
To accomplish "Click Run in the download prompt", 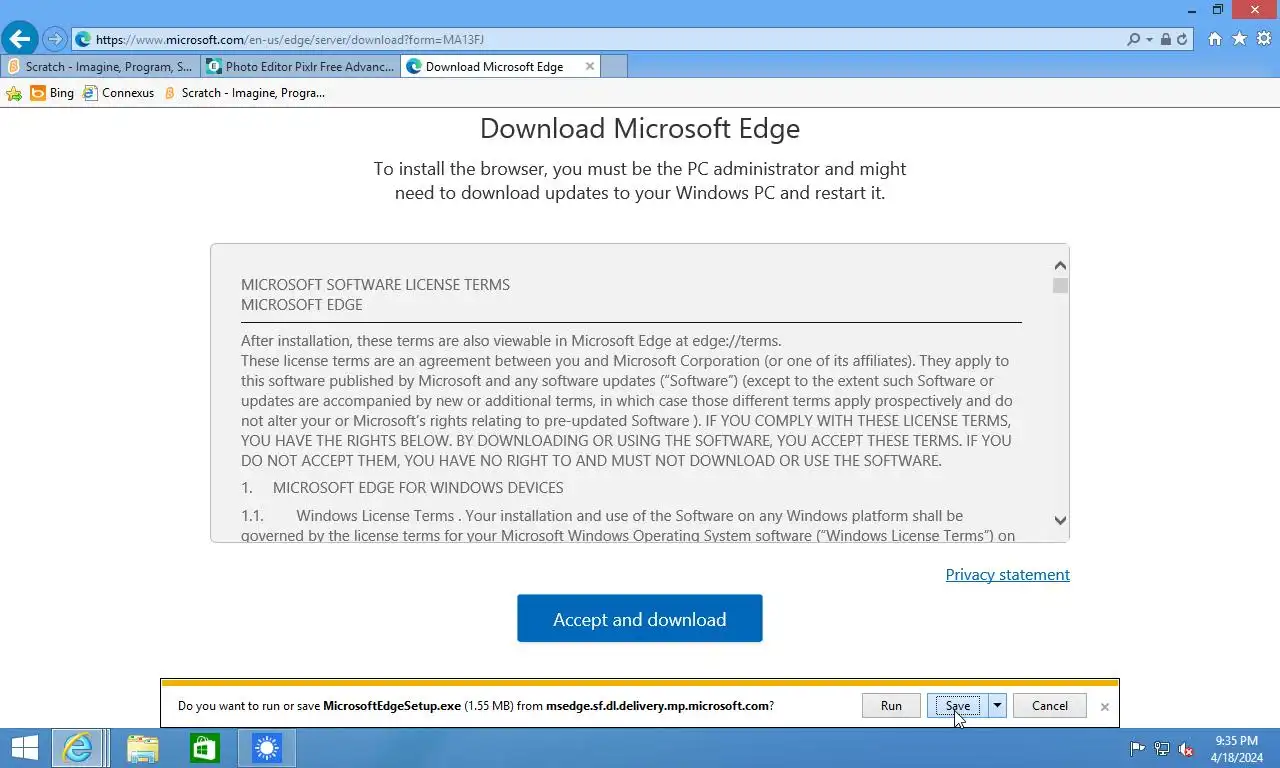I will click(x=891, y=706).
